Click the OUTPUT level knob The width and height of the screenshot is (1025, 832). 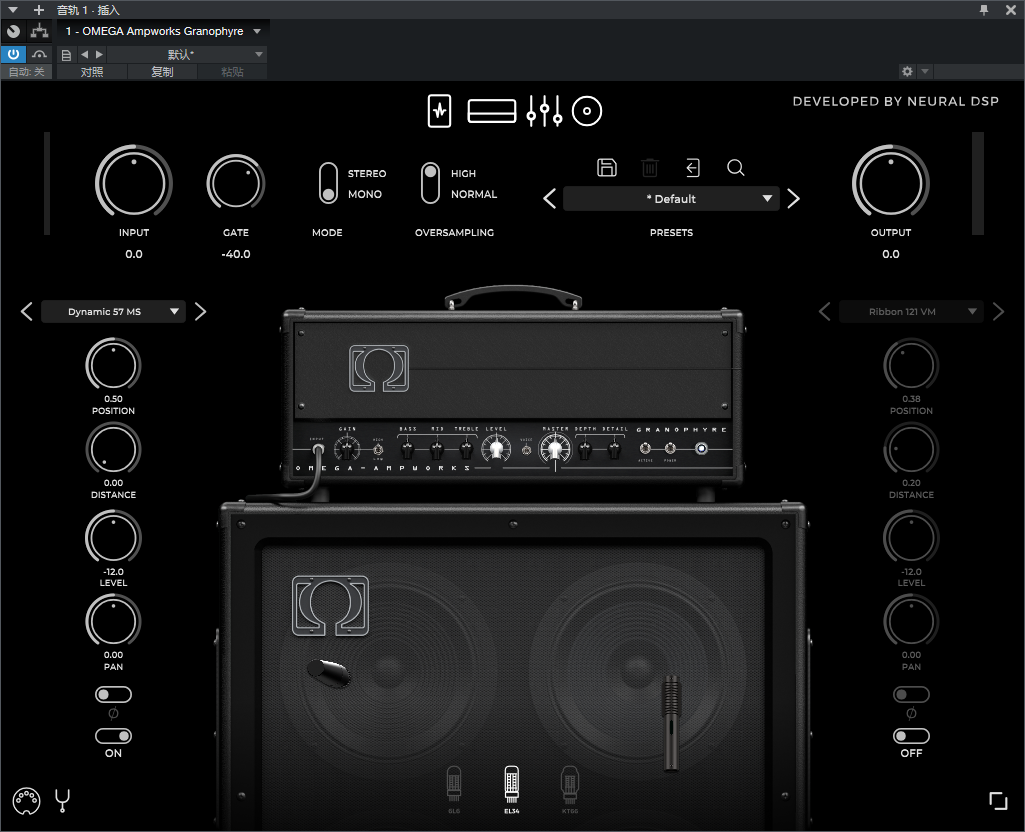890,184
